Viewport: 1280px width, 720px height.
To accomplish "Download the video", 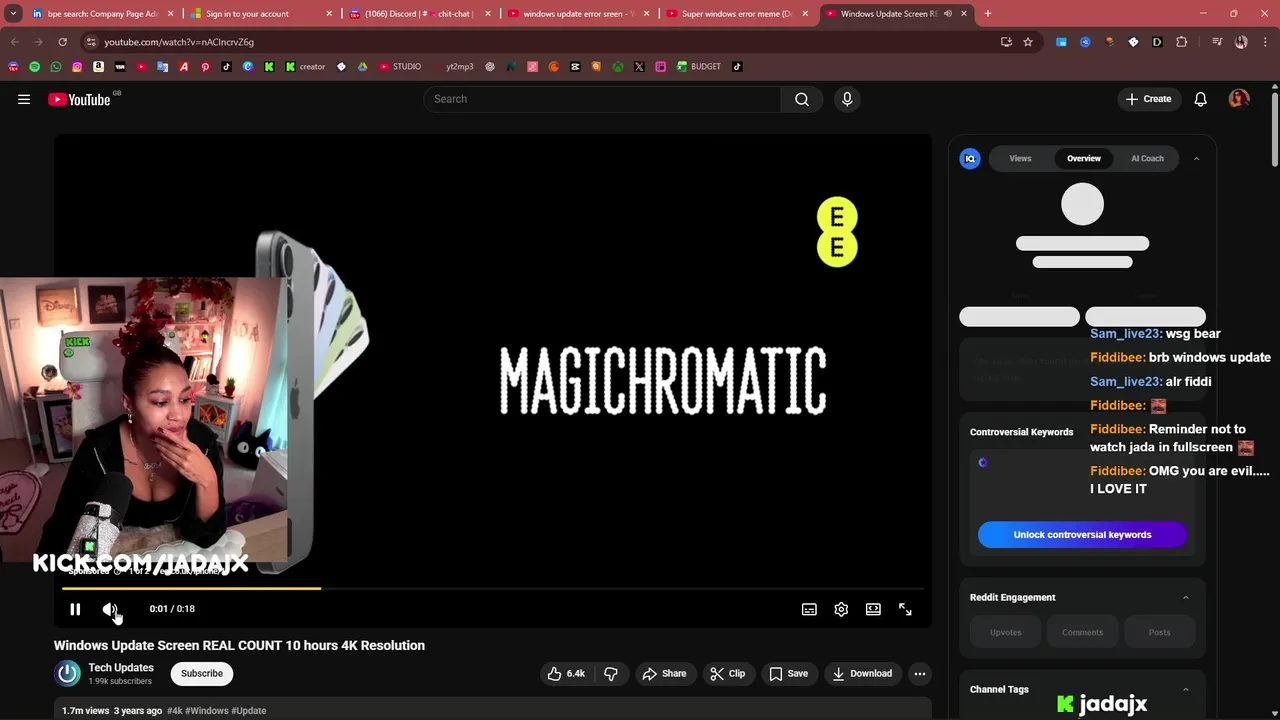I will coord(862,673).
